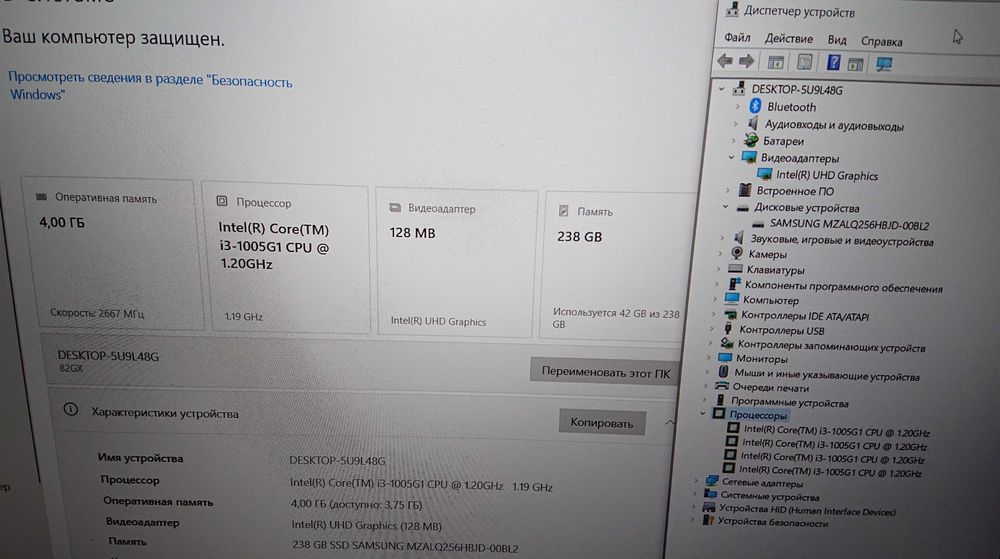The image size is (1000, 559).
Task: Select Мыши и иные указывающие устройства
Action: point(827,375)
